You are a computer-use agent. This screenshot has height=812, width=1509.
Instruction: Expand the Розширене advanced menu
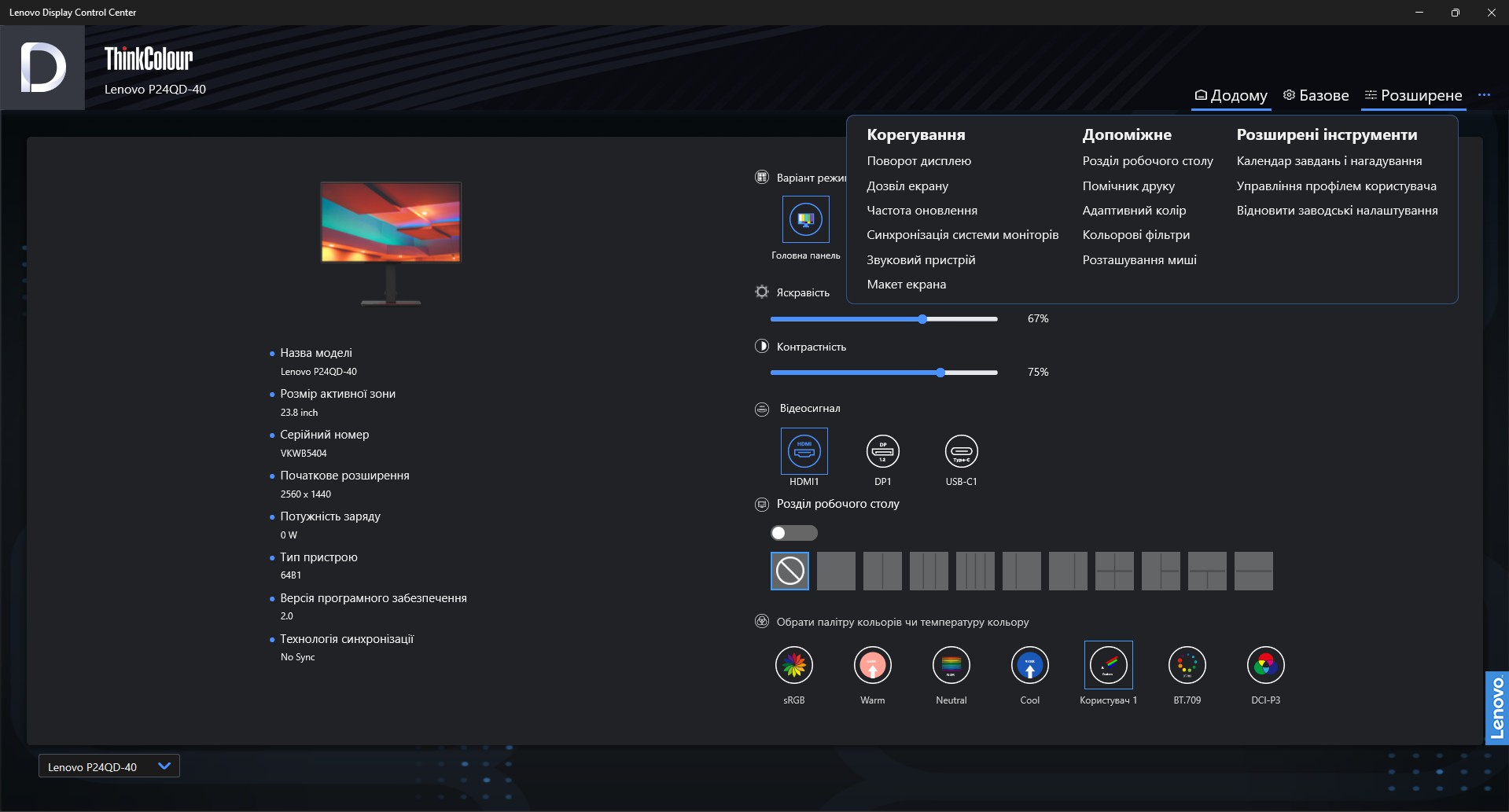click(1413, 95)
